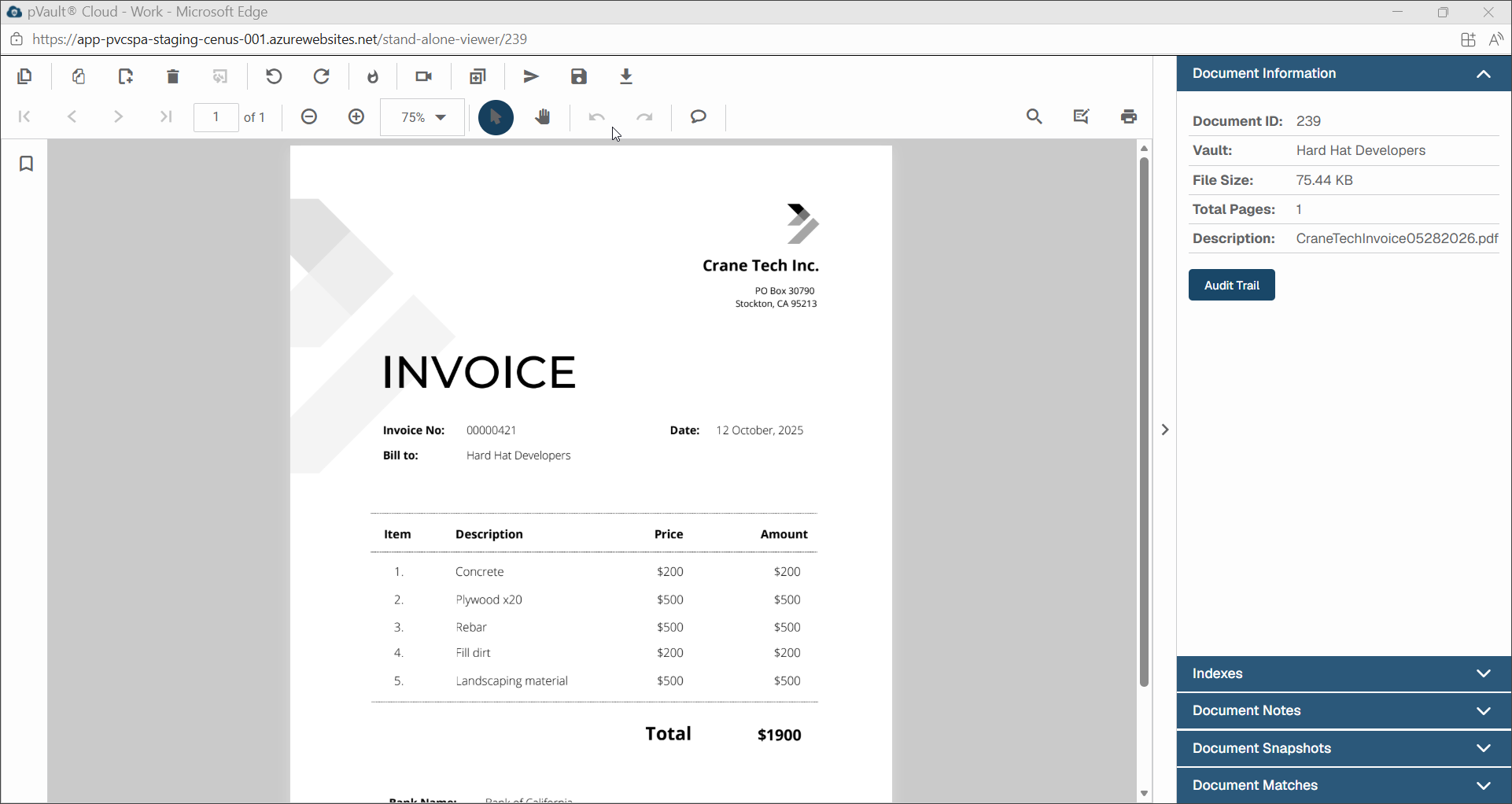Toggle the bookmarks sidebar icon

click(x=26, y=164)
